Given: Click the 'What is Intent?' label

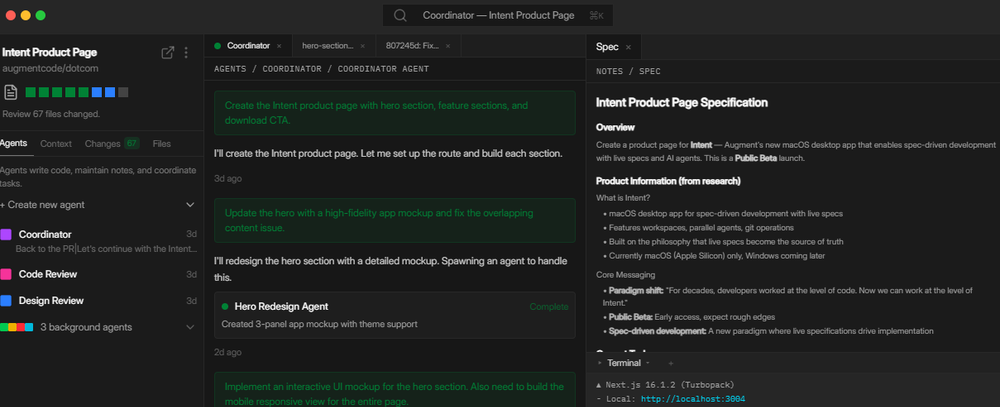Looking at the screenshot, I should coord(623,198).
